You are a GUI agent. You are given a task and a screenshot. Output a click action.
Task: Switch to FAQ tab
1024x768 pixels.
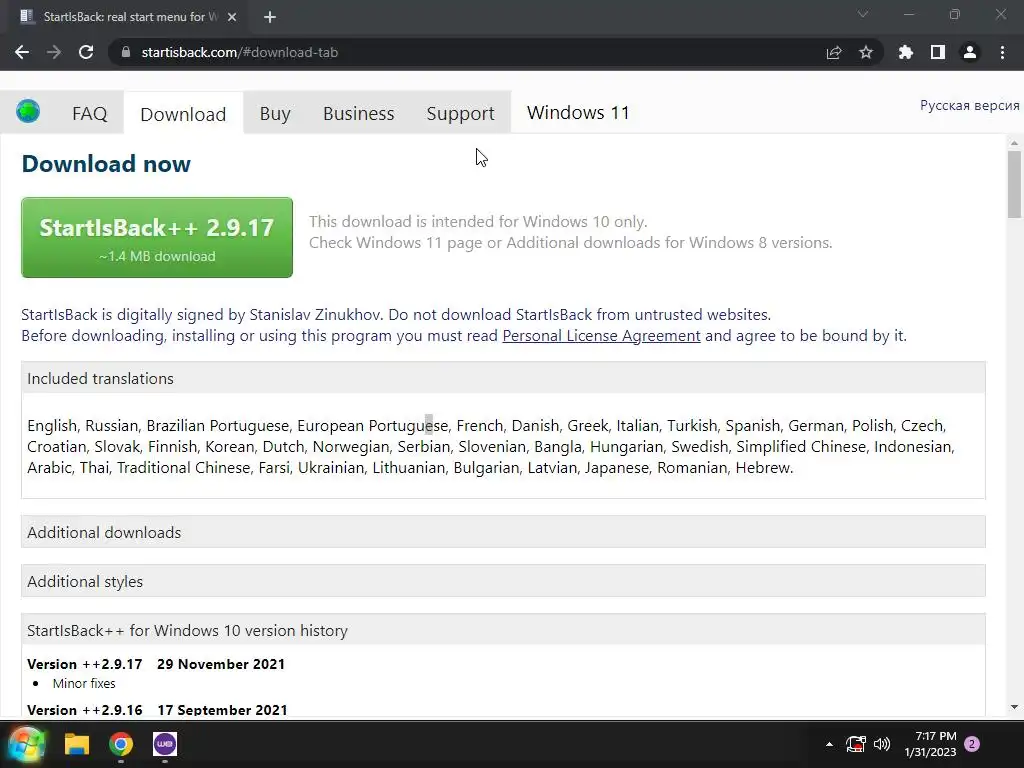pos(89,114)
